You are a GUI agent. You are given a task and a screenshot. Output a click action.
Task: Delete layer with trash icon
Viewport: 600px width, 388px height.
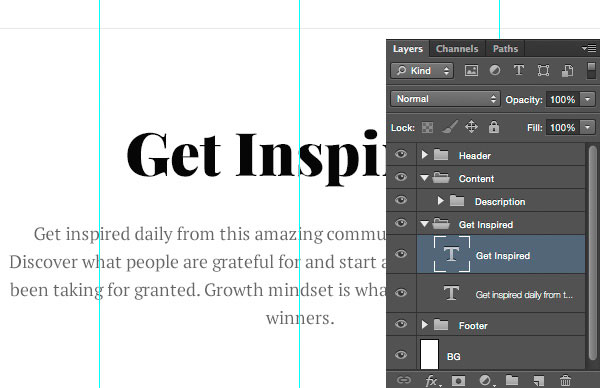point(565,380)
